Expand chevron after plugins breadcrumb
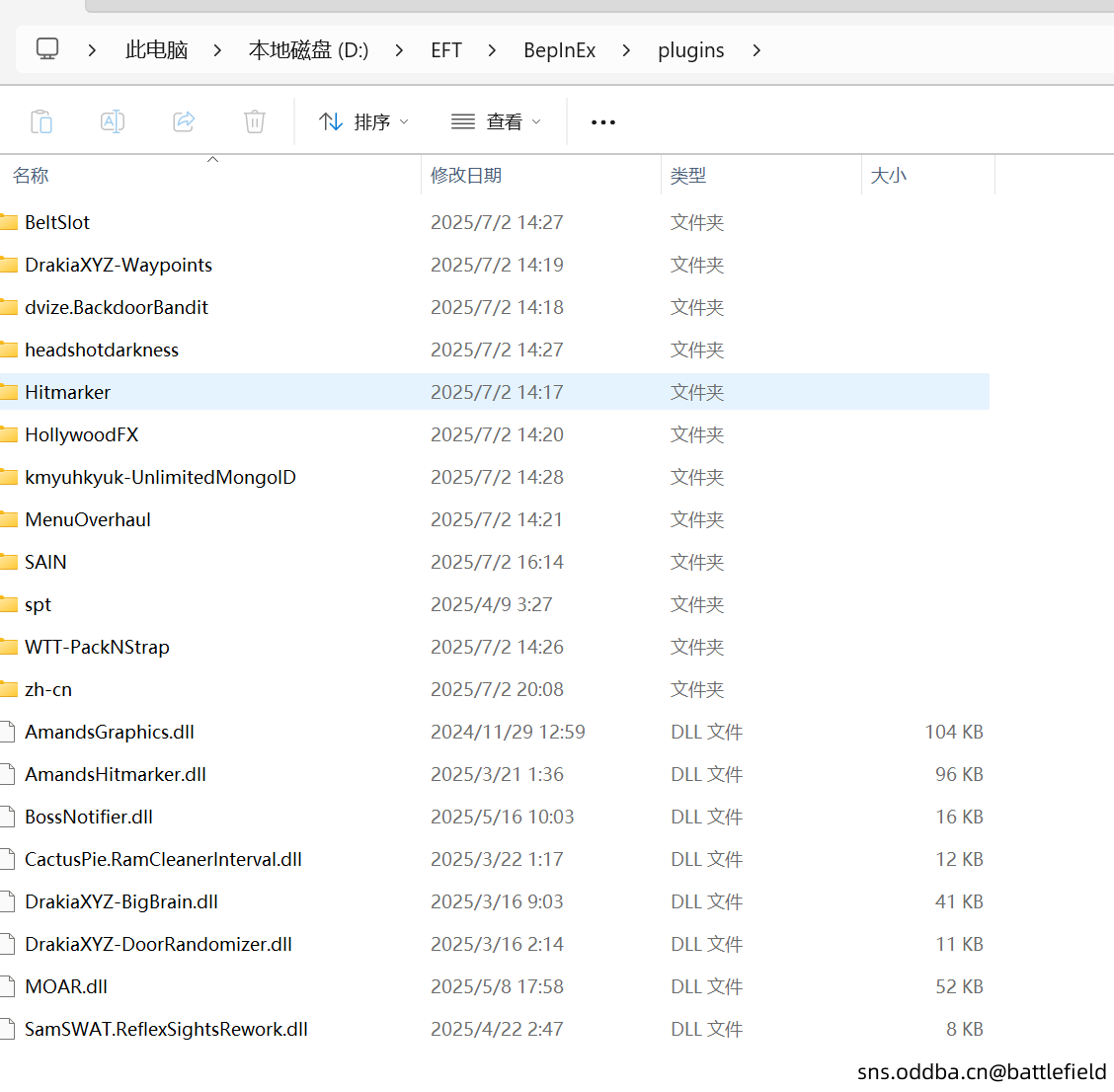1114x1092 pixels. click(756, 49)
